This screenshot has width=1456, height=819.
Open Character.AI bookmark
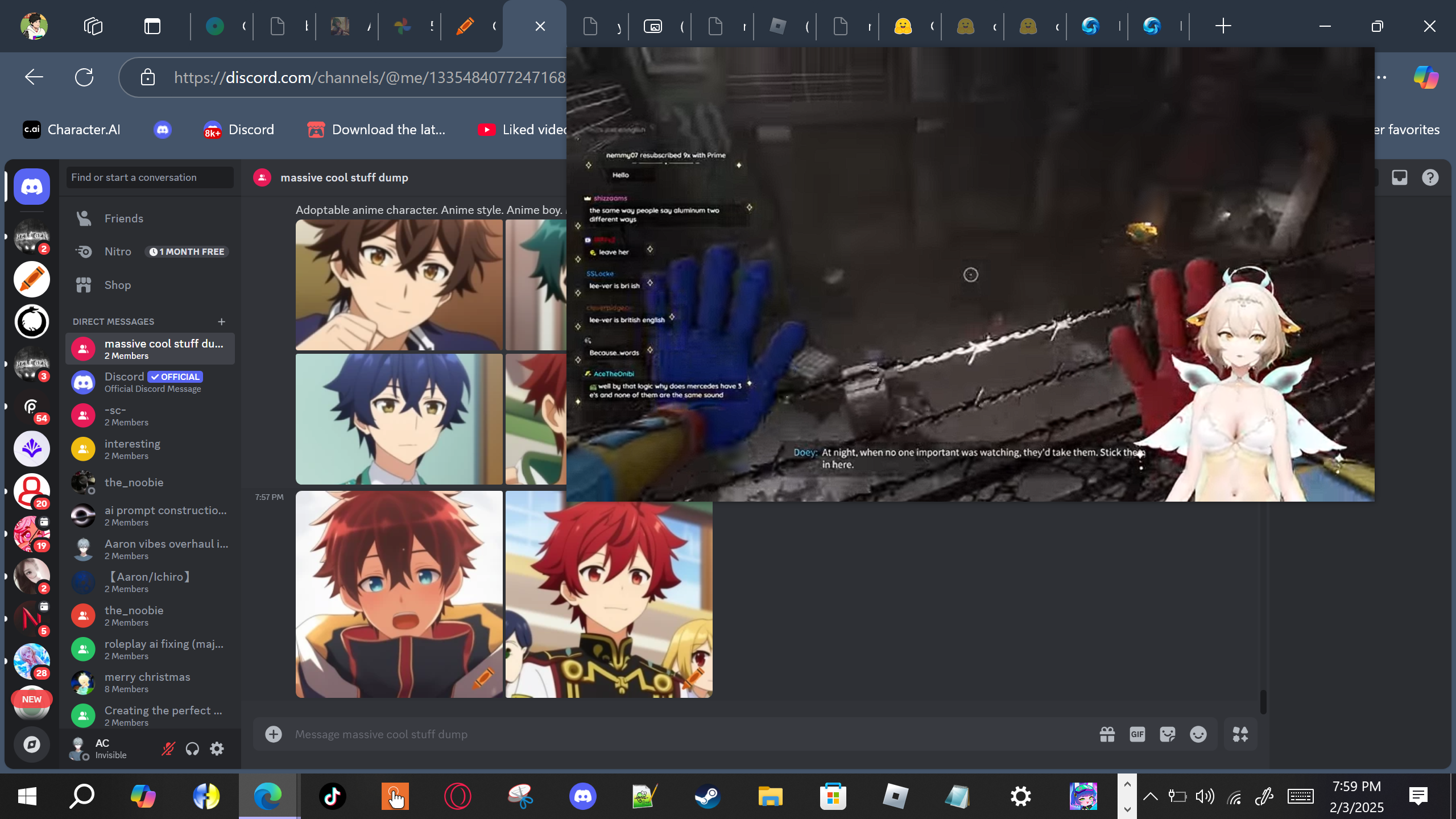point(72,130)
